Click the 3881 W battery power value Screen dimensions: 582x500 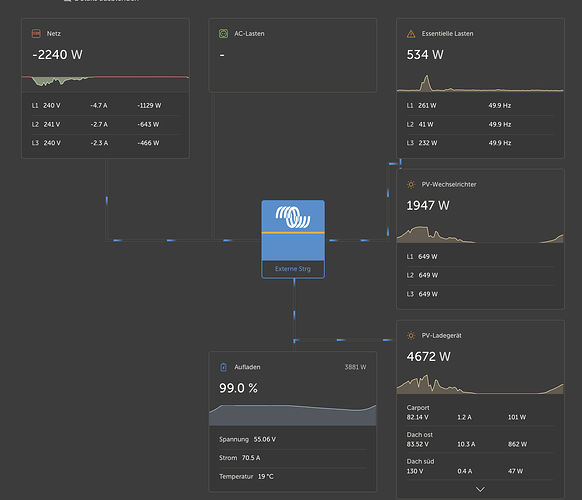tap(355, 367)
